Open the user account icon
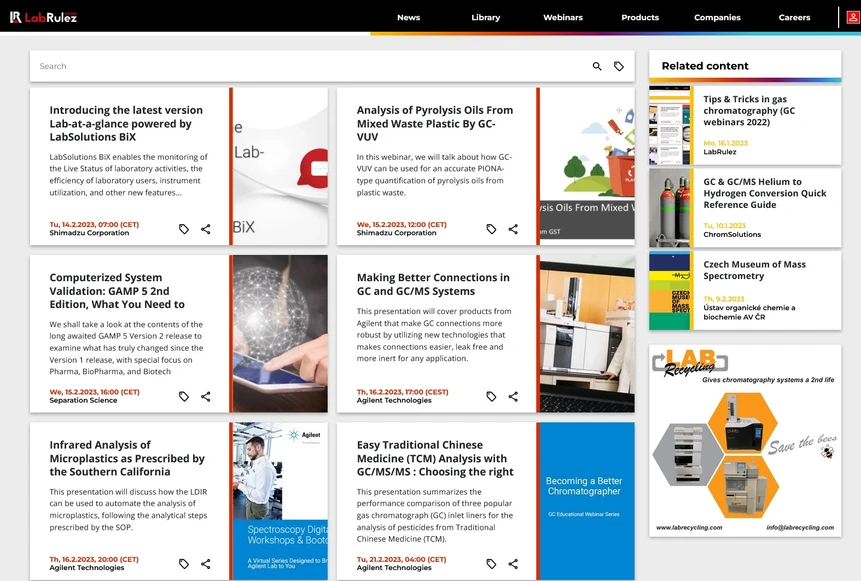The width and height of the screenshot is (861, 581). pos(853,17)
